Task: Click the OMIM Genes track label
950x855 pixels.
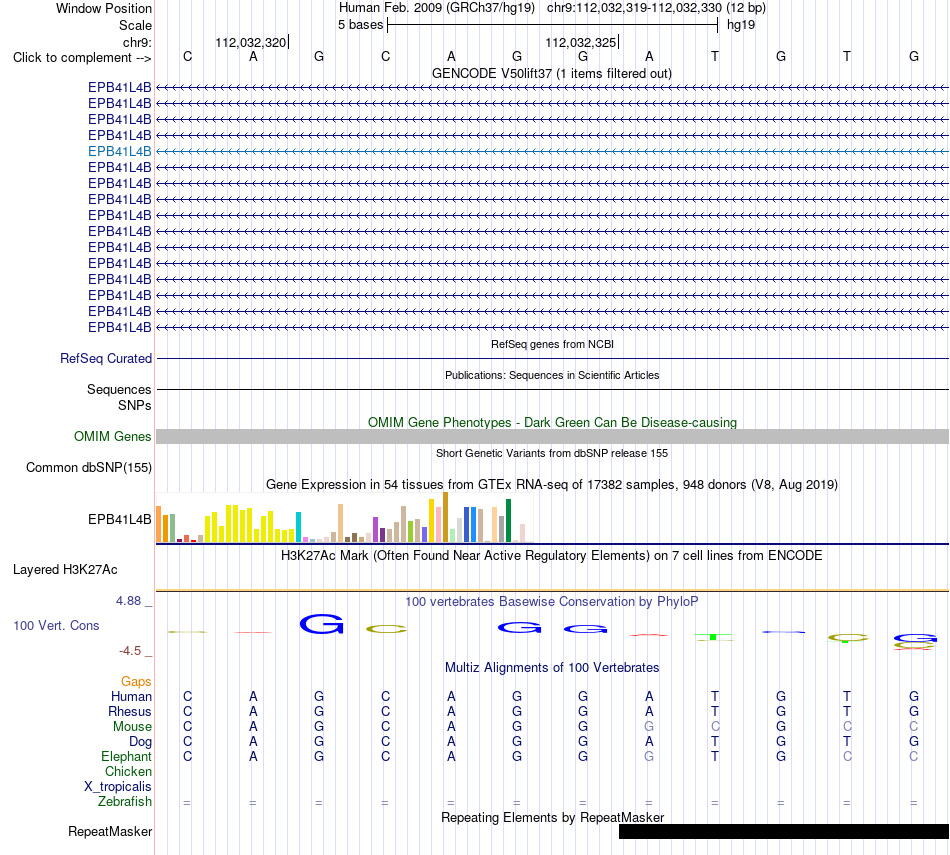Action: pyautogui.click(x=113, y=436)
